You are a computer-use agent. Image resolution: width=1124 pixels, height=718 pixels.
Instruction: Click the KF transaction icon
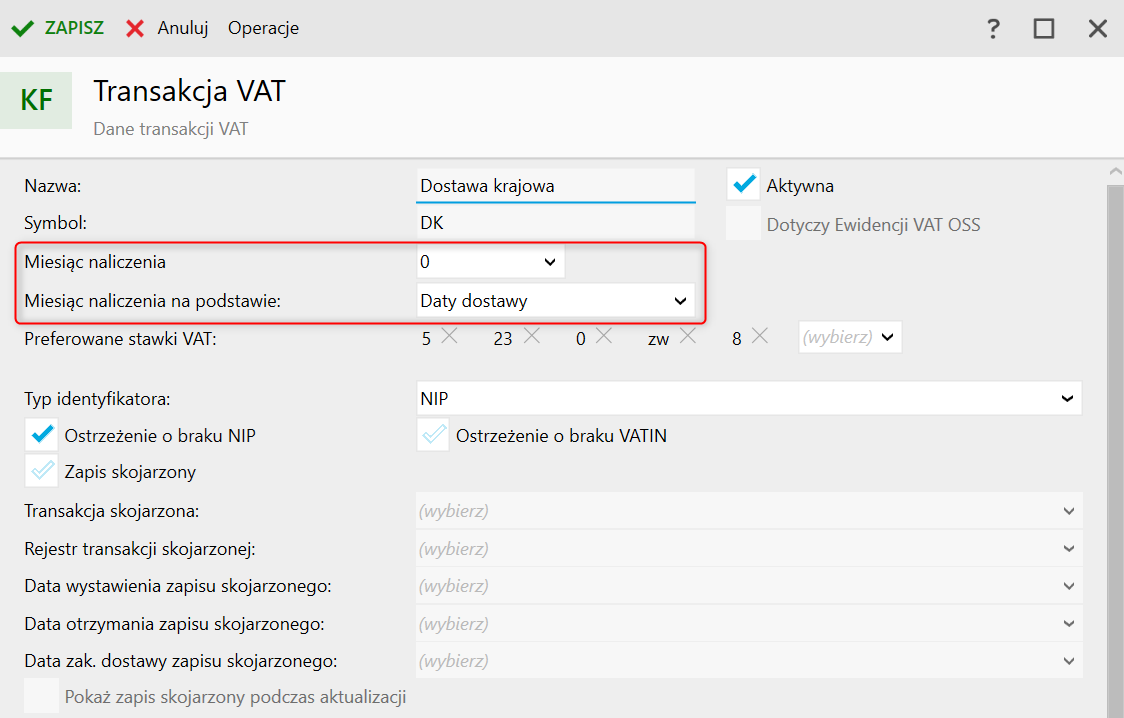coord(37,100)
